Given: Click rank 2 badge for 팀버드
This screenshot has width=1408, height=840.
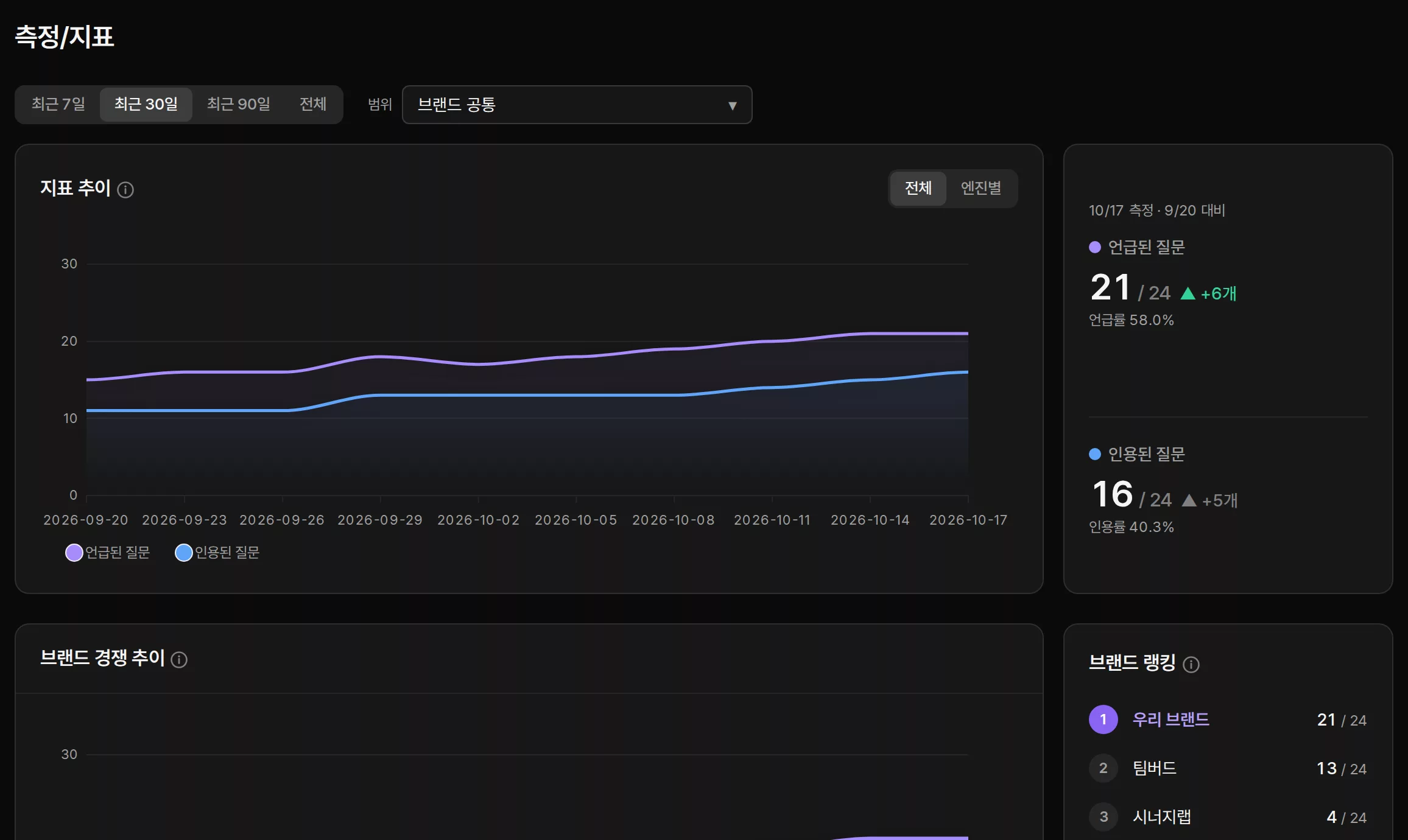Looking at the screenshot, I should (x=1104, y=768).
